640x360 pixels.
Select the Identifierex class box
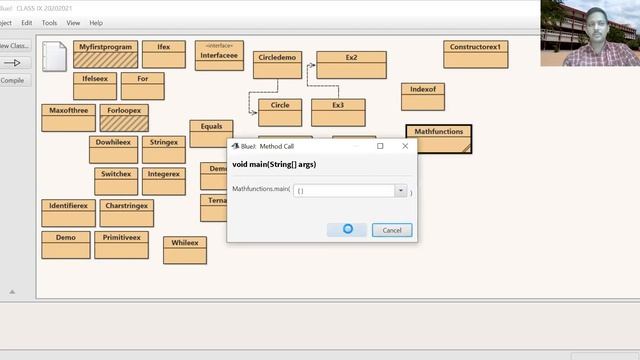coord(69,213)
